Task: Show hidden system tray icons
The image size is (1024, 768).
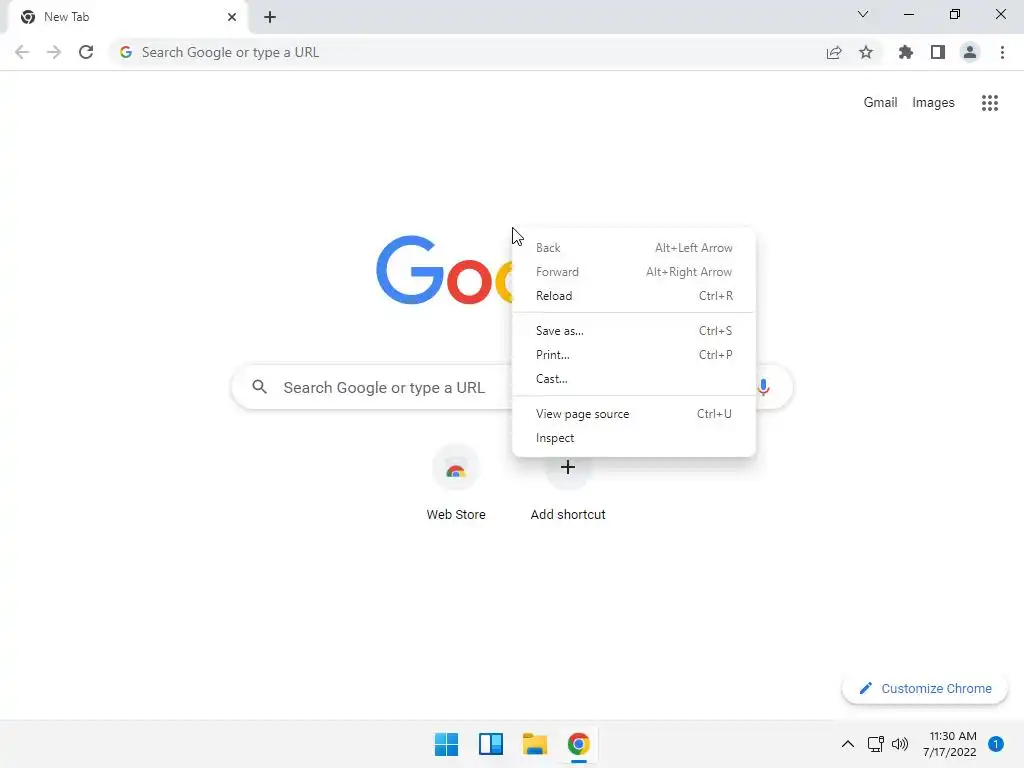Action: 848,744
